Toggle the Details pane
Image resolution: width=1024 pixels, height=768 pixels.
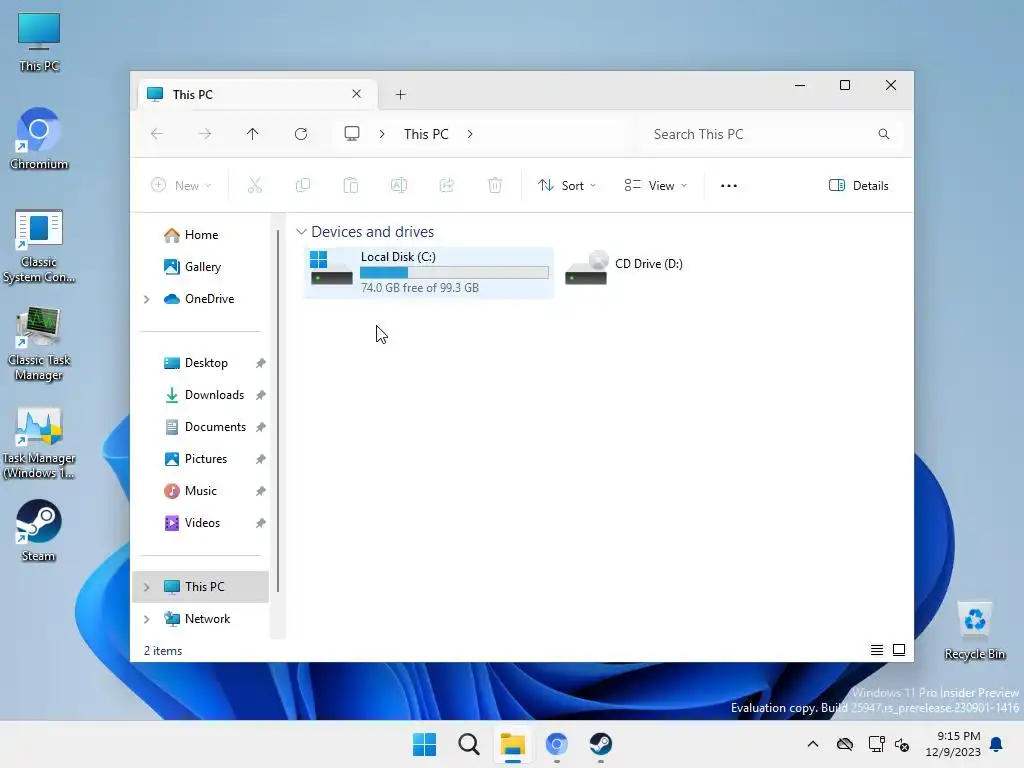[x=858, y=185]
